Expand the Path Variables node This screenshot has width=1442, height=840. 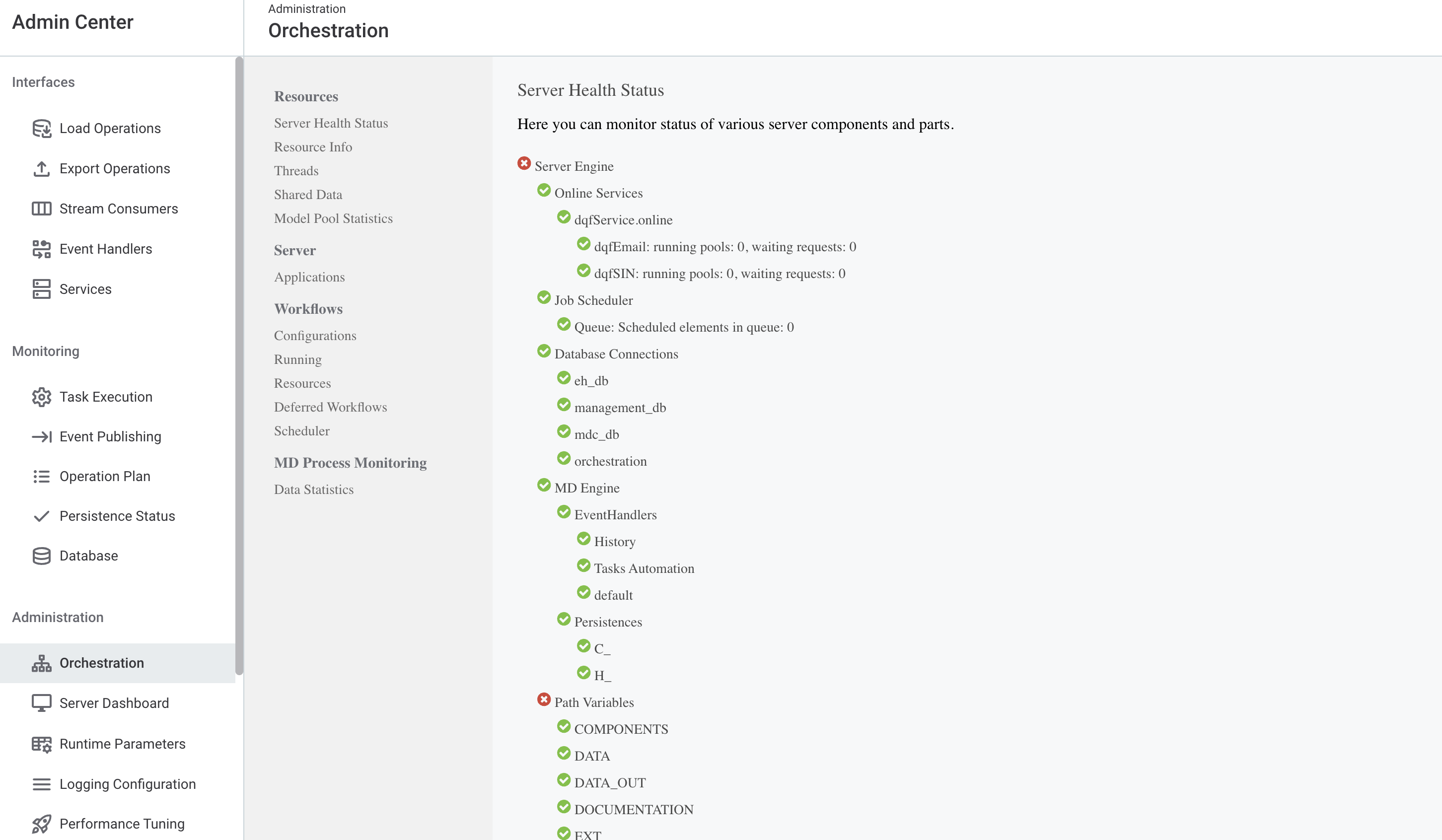coord(544,699)
